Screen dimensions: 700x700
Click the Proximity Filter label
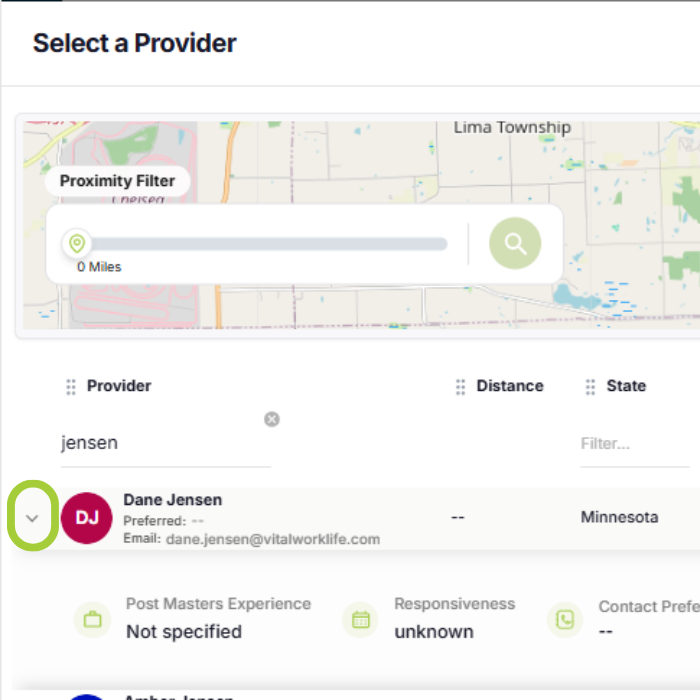(x=117, y=181)
